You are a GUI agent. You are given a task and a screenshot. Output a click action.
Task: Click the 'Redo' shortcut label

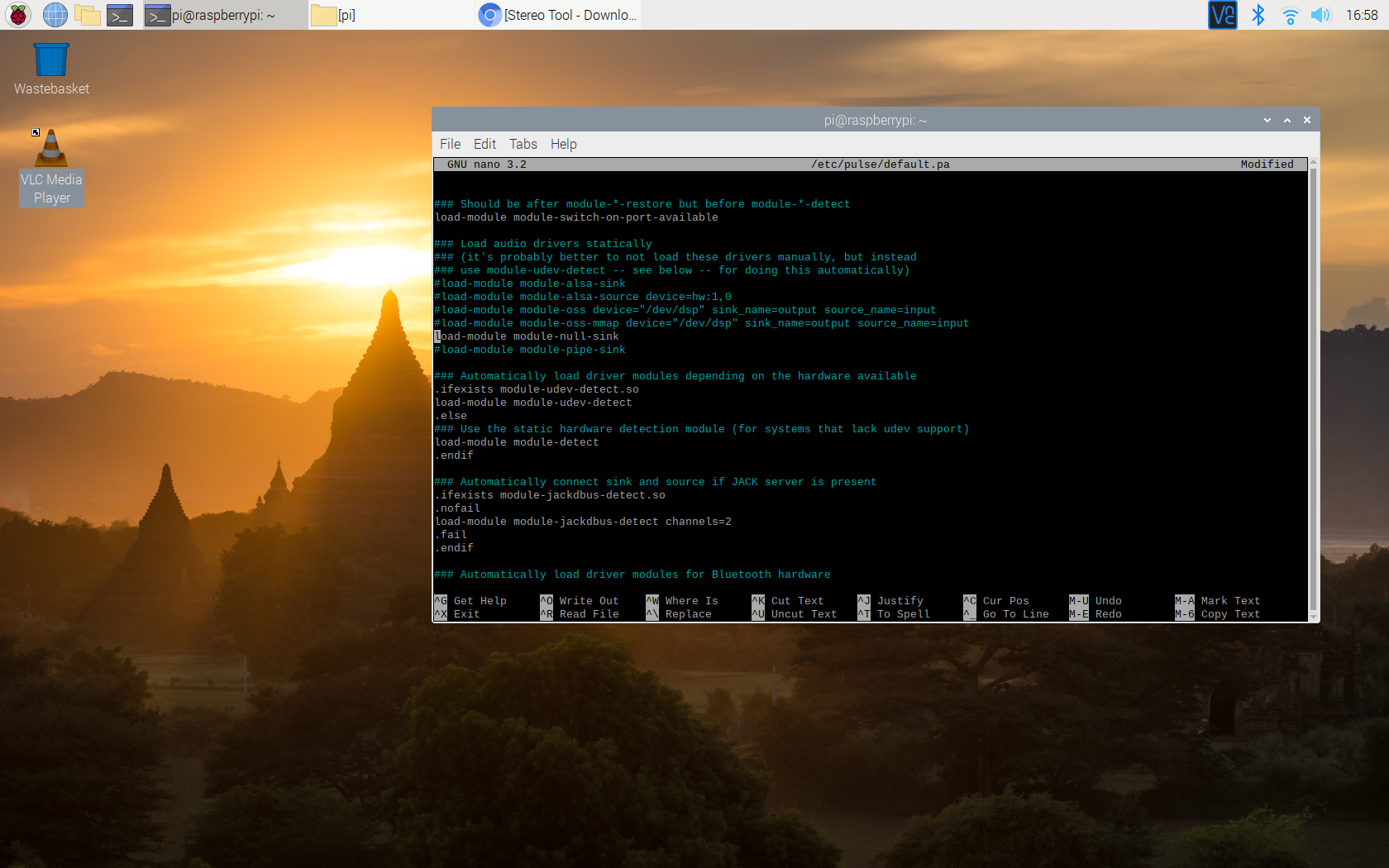click(x=1108, y=614)
